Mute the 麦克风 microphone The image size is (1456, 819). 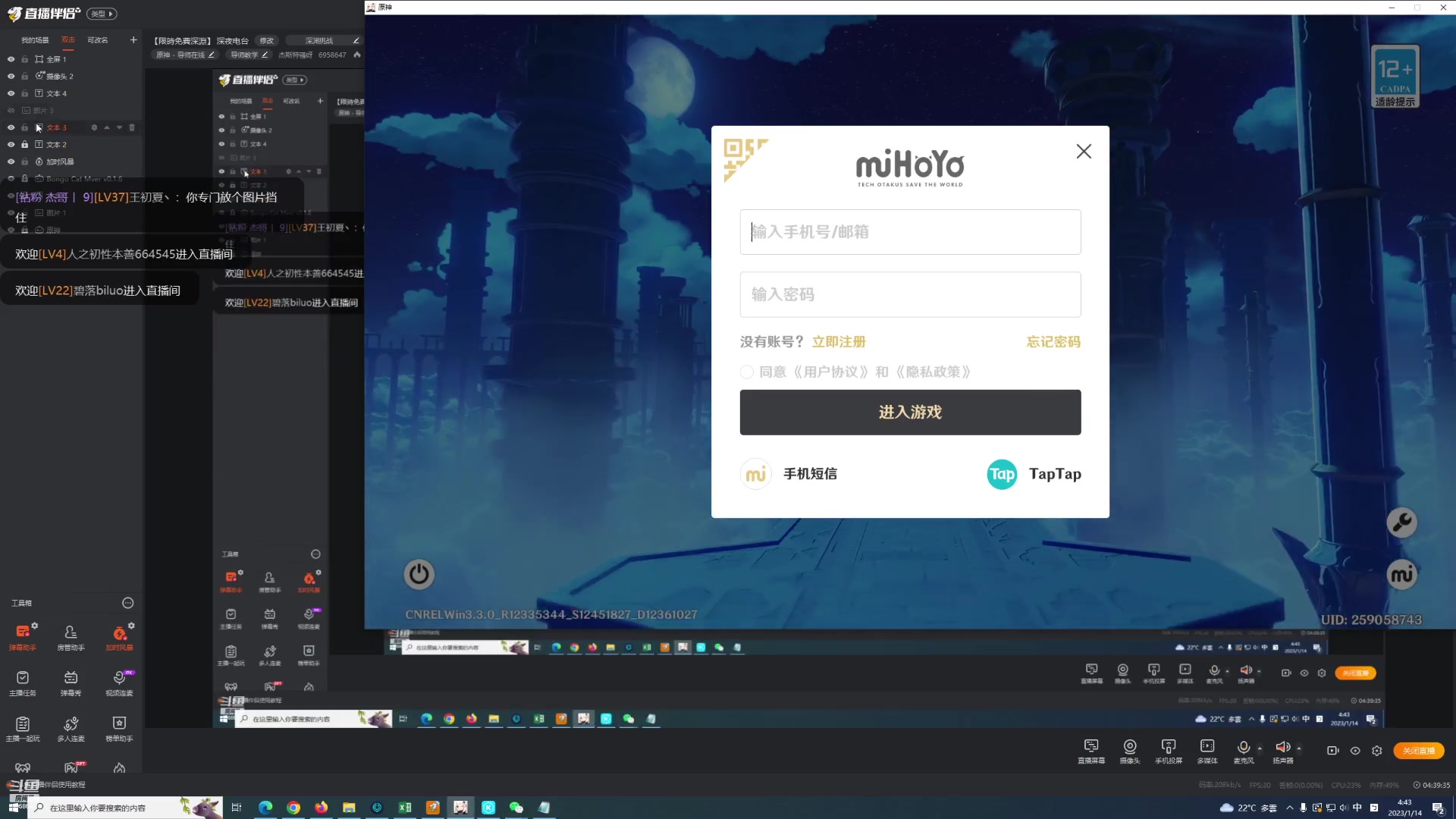click(x=1243, y=748)
